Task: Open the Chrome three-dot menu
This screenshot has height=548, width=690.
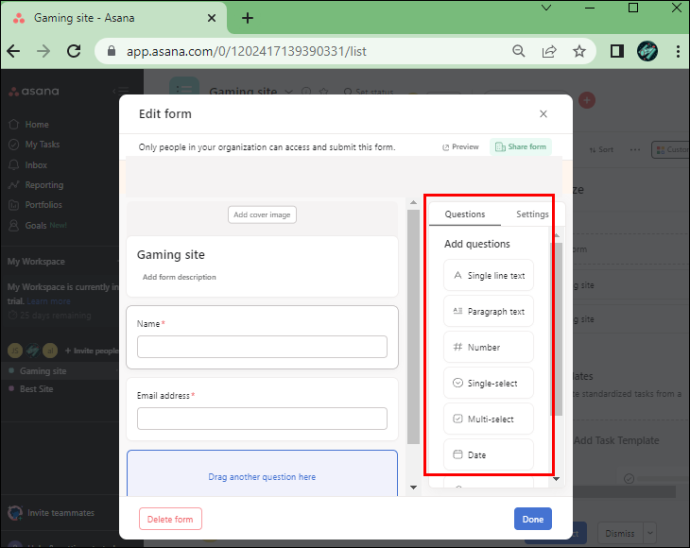Action: click(x=678, y=51)
